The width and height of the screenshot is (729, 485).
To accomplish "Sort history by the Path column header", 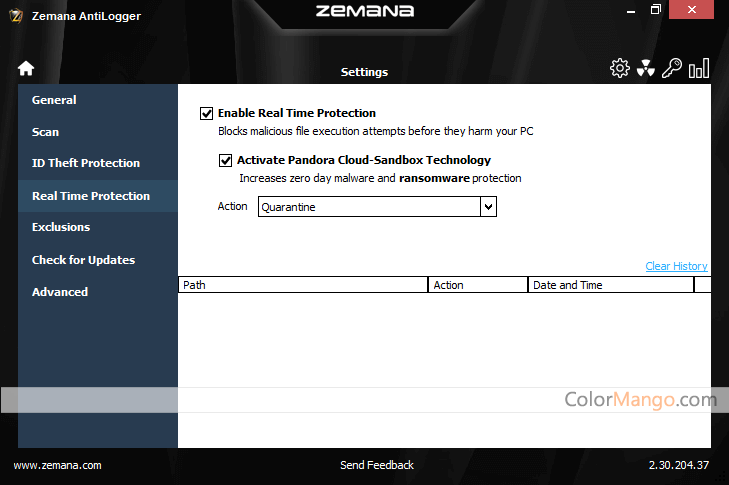I will click(303, 285).
